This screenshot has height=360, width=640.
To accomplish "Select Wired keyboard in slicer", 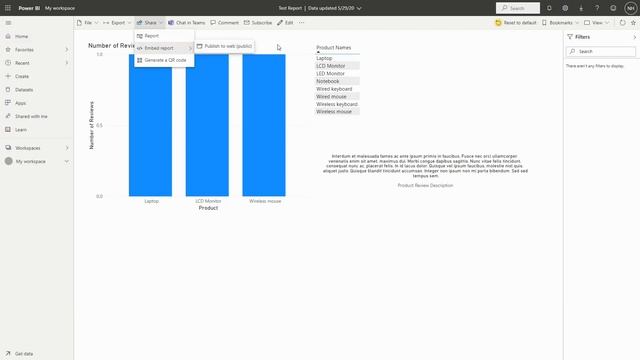I will pyautogui.click(x=337, y=89).
